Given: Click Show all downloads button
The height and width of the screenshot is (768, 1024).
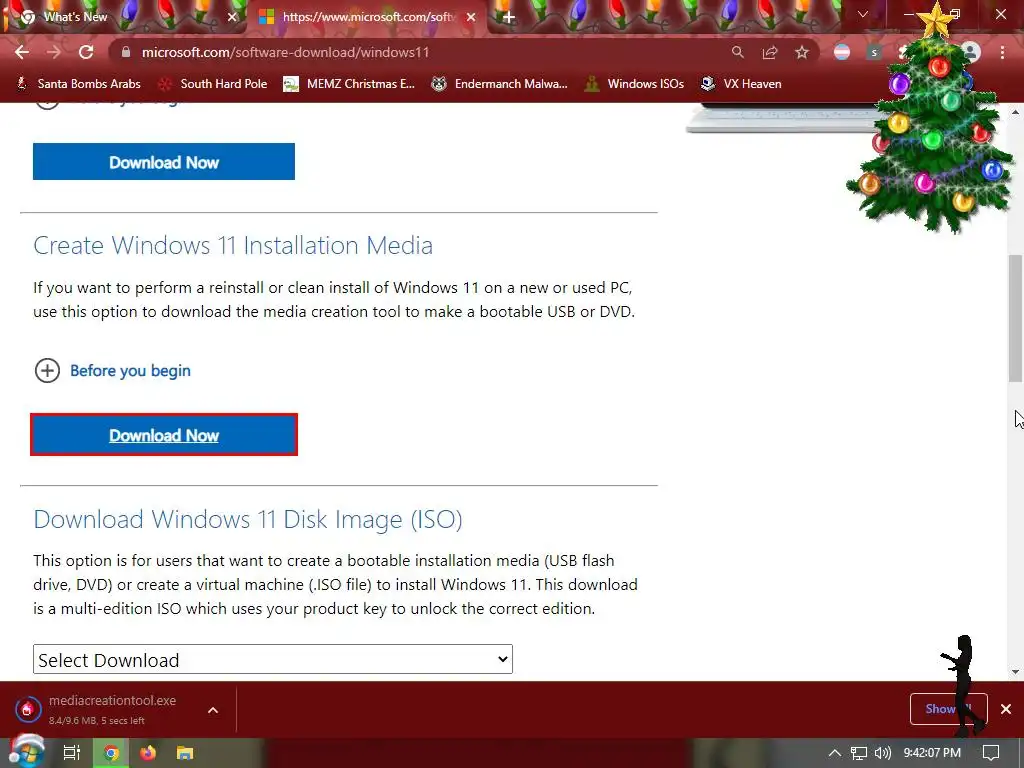Looking at the screenshot, I should click(948, 709).
